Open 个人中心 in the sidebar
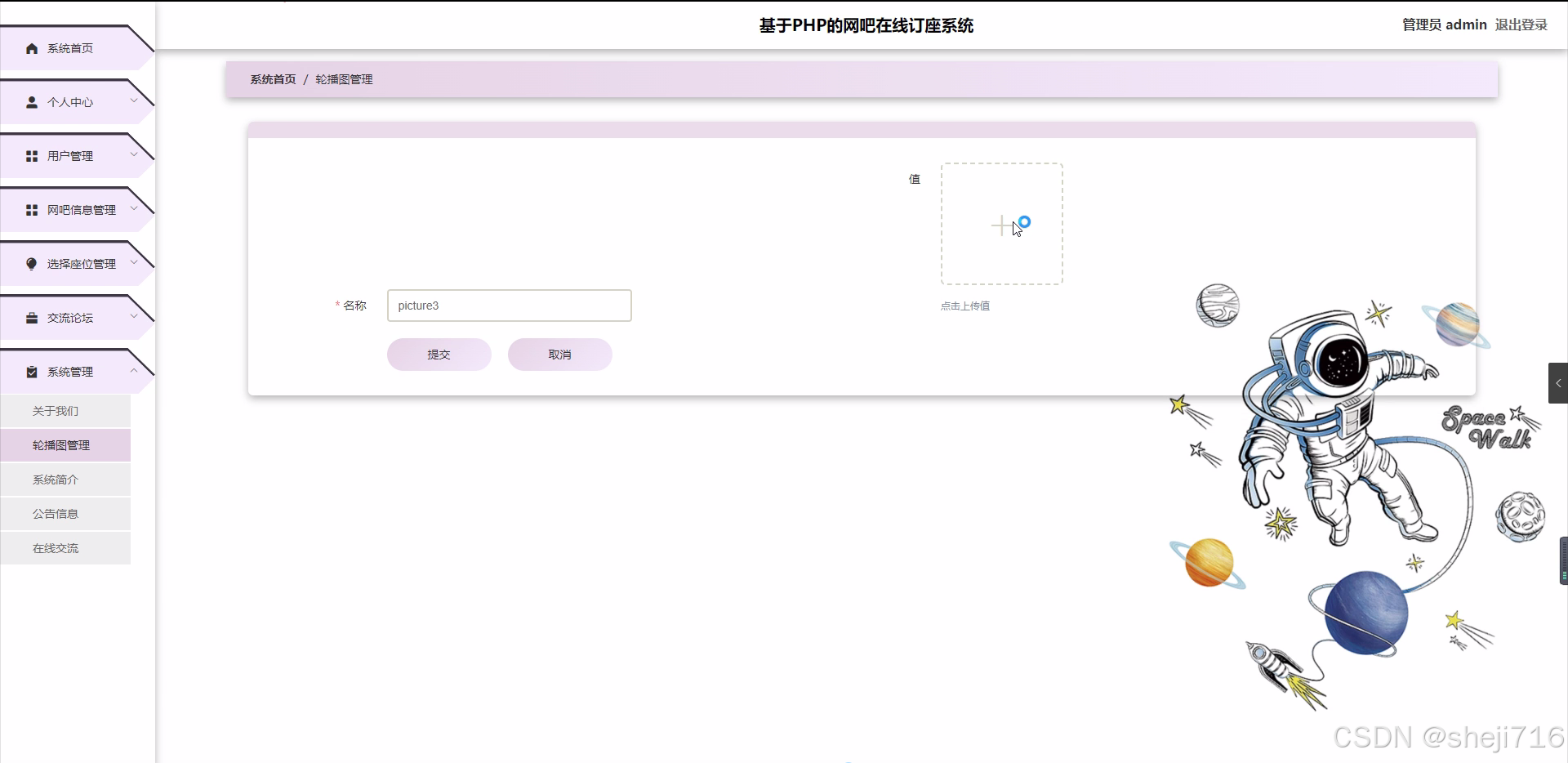The image size is (1568, 763). (x=70, y=102)
